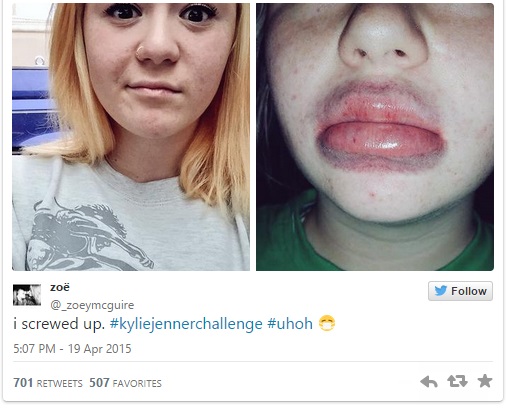Open the #uhoh hashtag link
The height and width of the screenshot is (408, 508).
[x=290, y=324]
